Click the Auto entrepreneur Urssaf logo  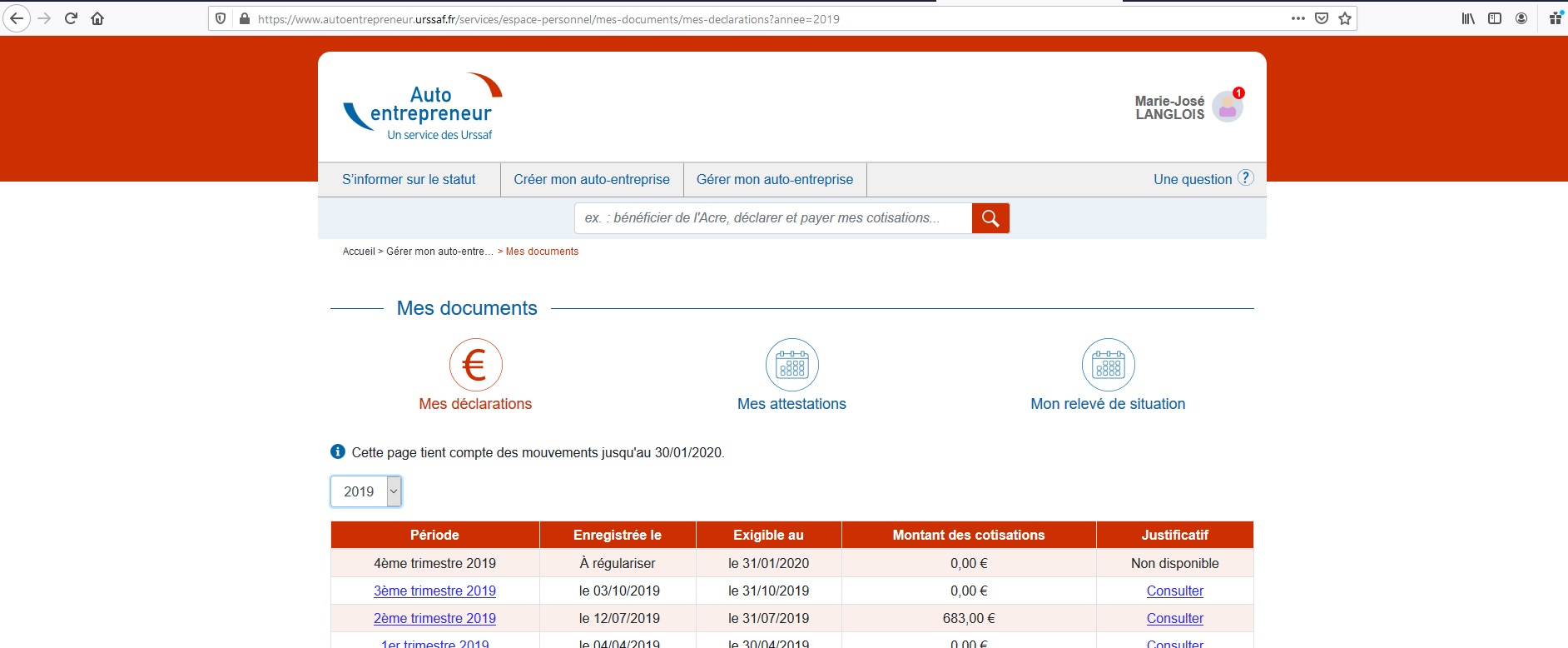[423, 107]
